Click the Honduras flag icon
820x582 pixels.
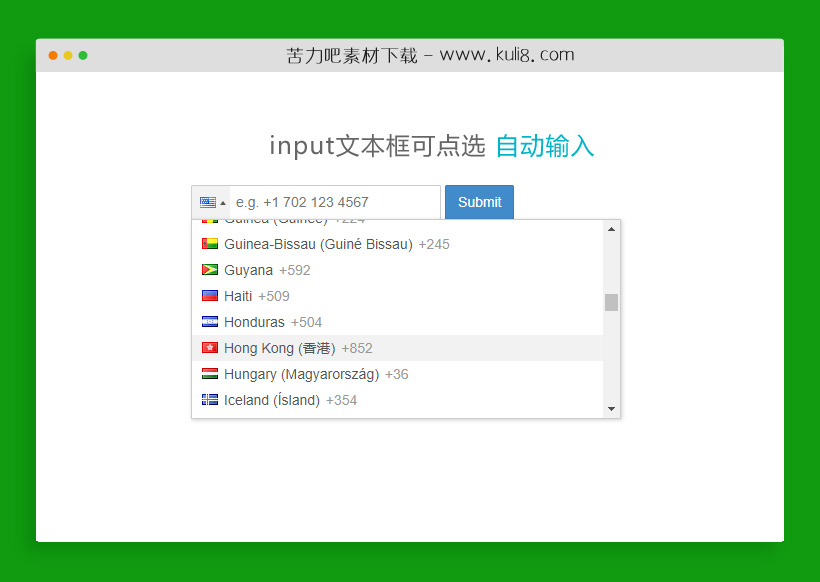point(210,321)
